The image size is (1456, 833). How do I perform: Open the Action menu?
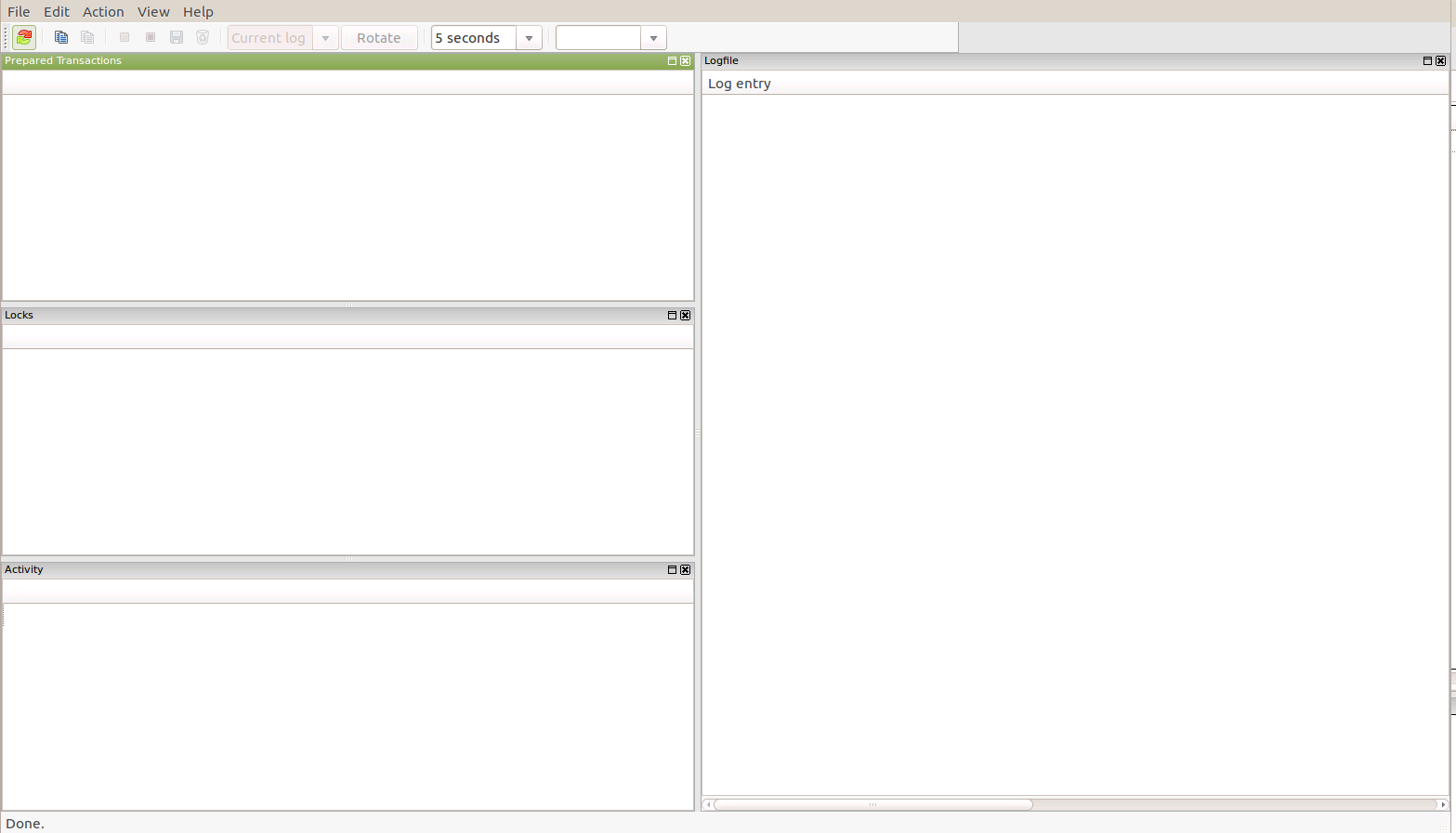(103, 11)
